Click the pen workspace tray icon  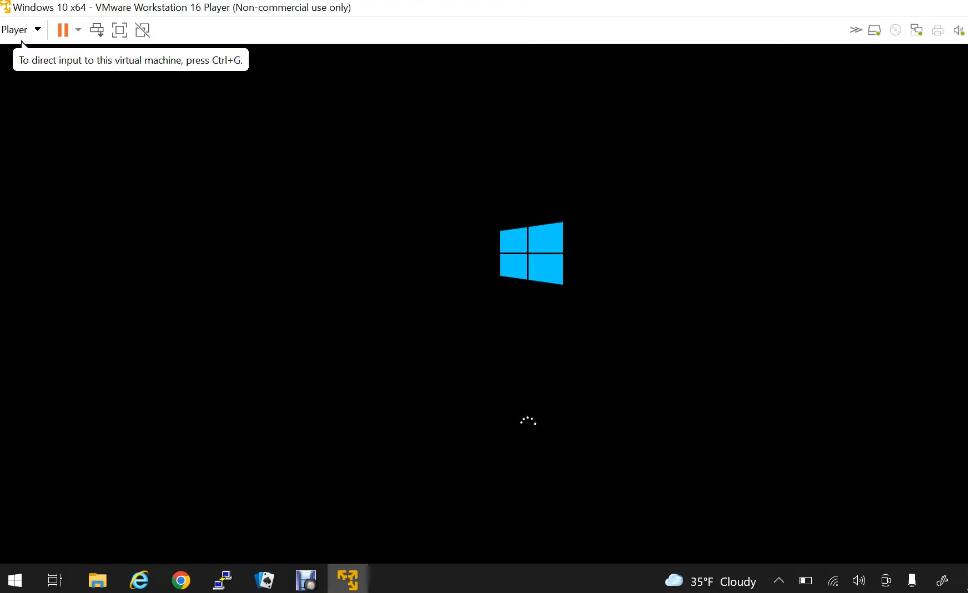click(x=942, y=581)
